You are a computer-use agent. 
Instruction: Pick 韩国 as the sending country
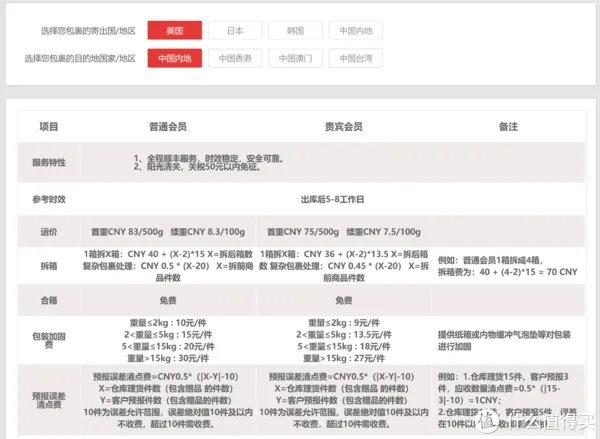click(295, 30)
